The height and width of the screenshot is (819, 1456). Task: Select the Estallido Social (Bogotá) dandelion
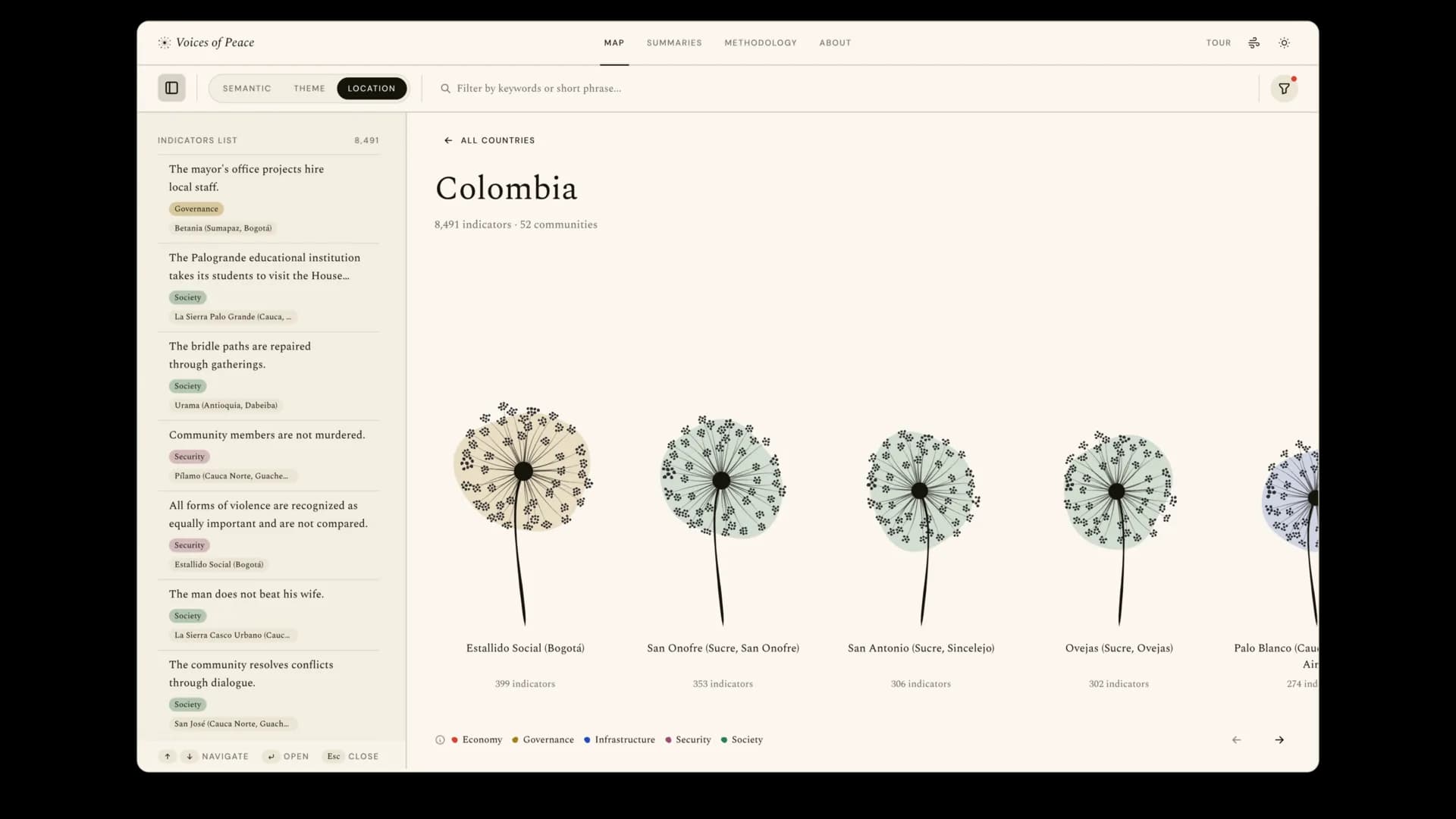point(524,513)
